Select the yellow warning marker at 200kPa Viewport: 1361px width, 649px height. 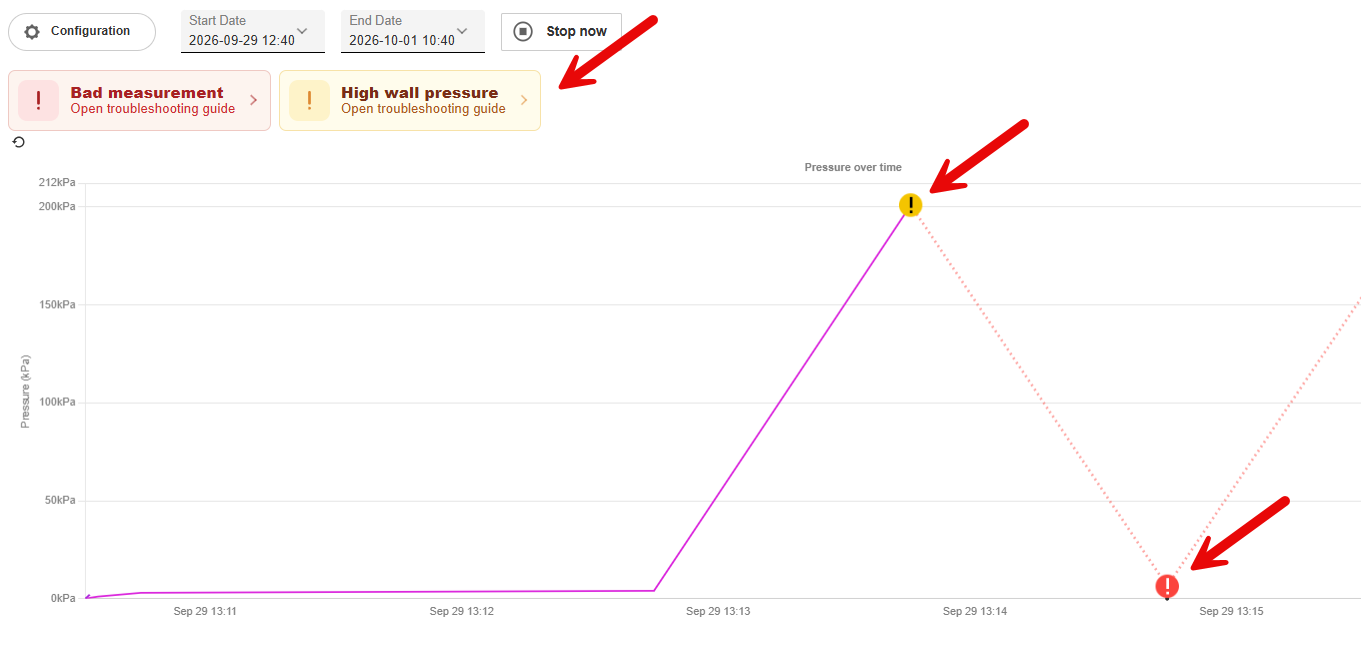point(910,205)
